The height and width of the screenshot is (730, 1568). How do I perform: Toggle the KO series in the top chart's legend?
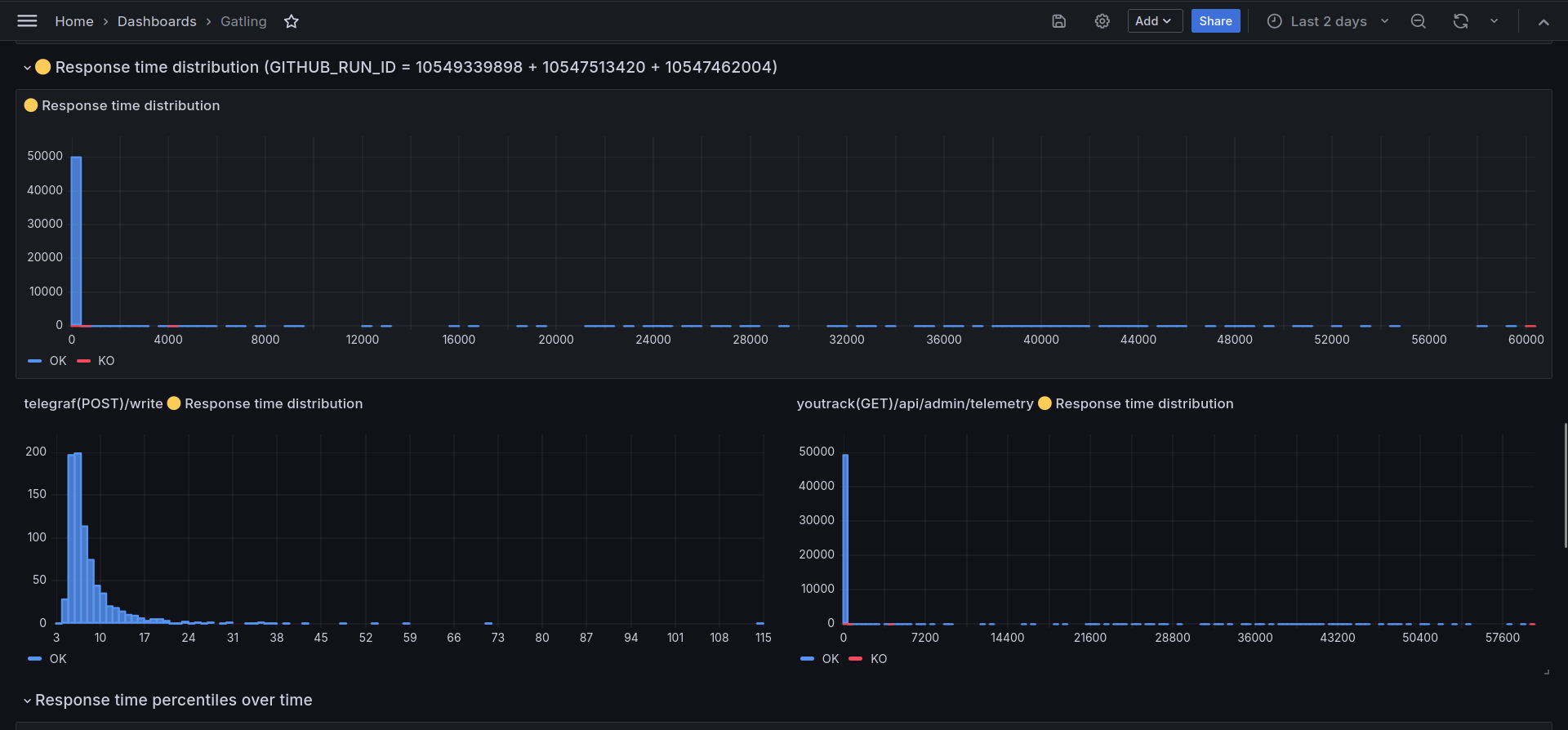coord(106,361)
